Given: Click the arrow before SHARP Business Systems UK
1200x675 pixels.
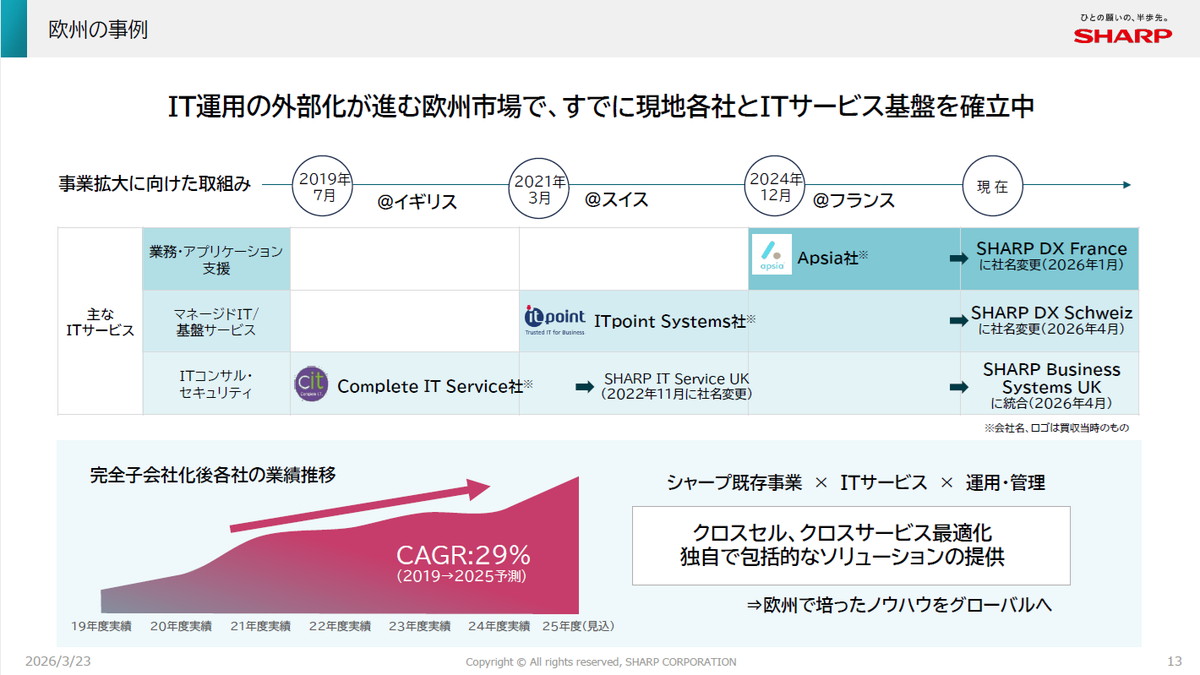Looking at the screenshot, I should (958, 386).
